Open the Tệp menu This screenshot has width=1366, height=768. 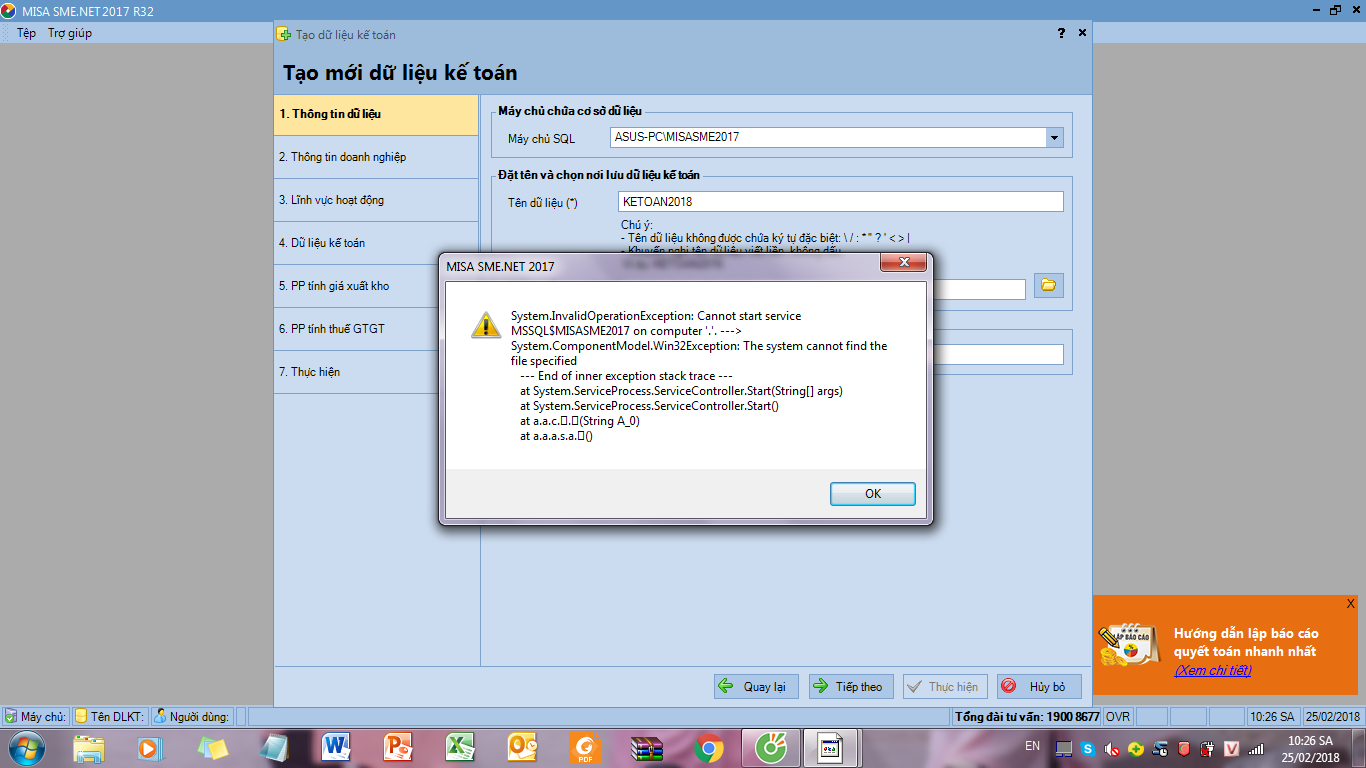click(26, 33)
